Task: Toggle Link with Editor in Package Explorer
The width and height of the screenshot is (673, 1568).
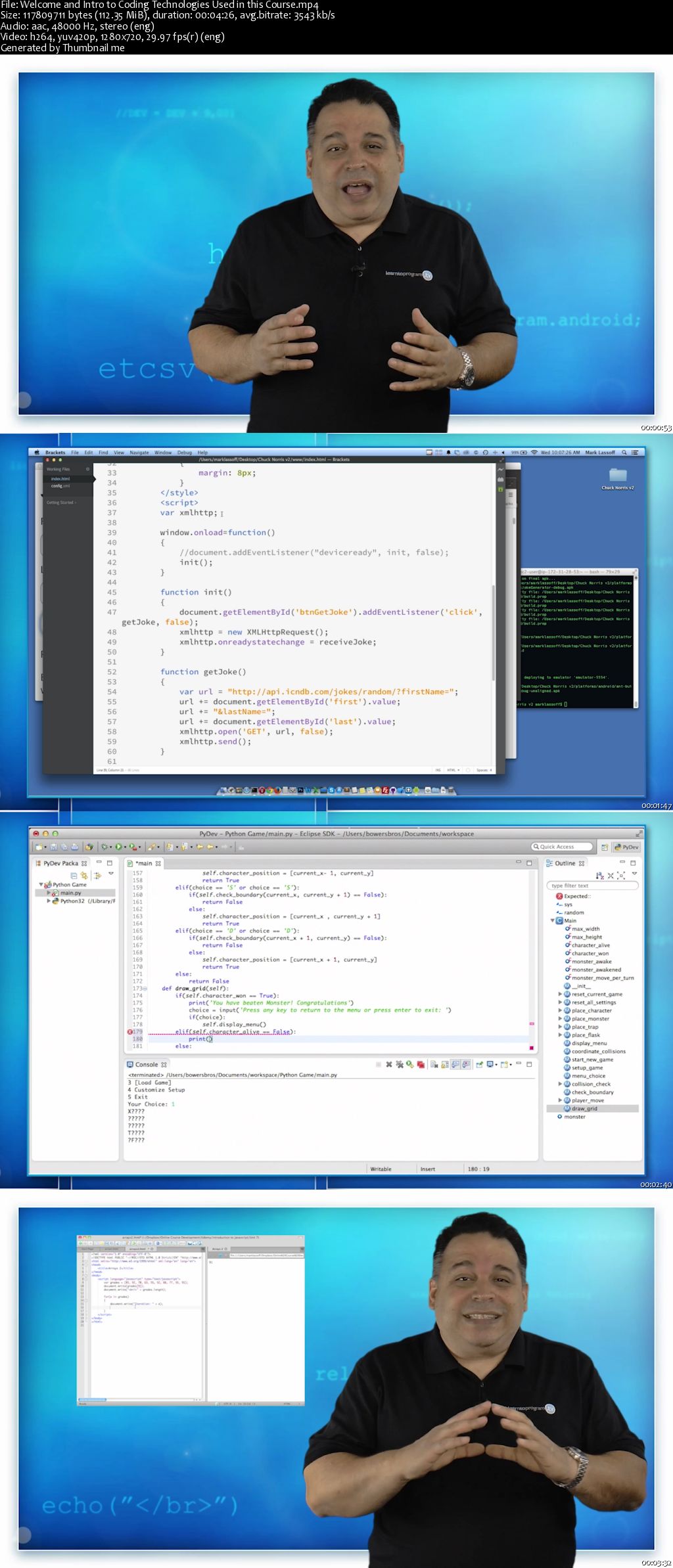Action: coord(84,876)
